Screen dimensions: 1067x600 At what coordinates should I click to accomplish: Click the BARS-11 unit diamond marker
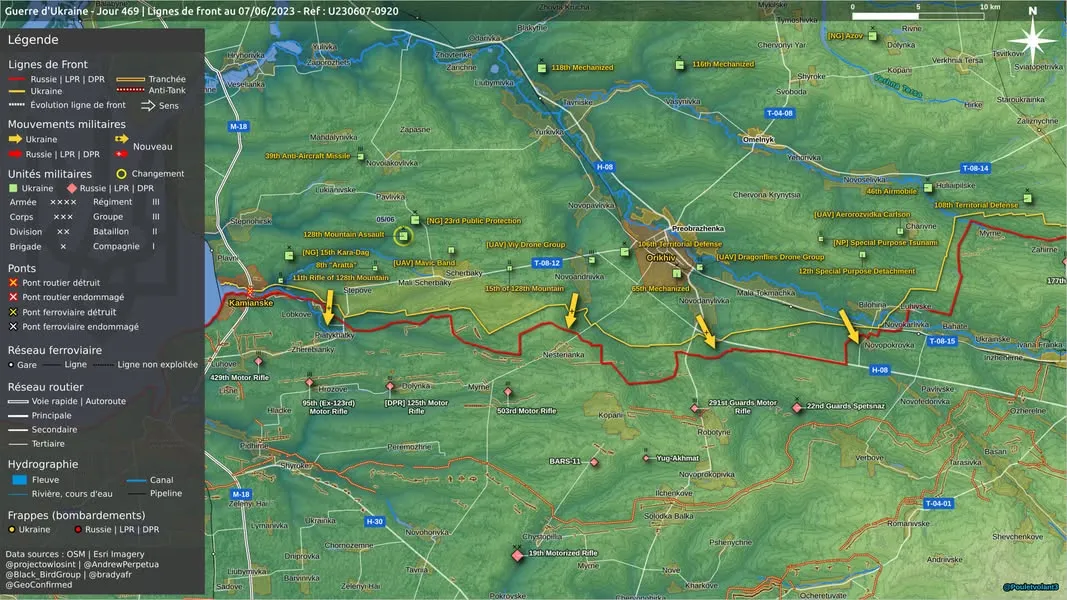click(594, 462)
